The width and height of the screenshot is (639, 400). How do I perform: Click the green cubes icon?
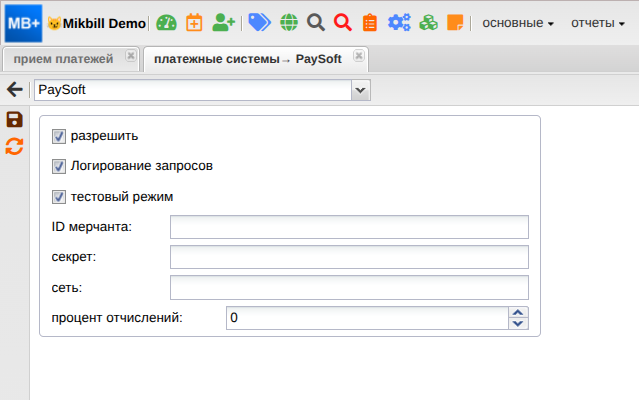428,22
